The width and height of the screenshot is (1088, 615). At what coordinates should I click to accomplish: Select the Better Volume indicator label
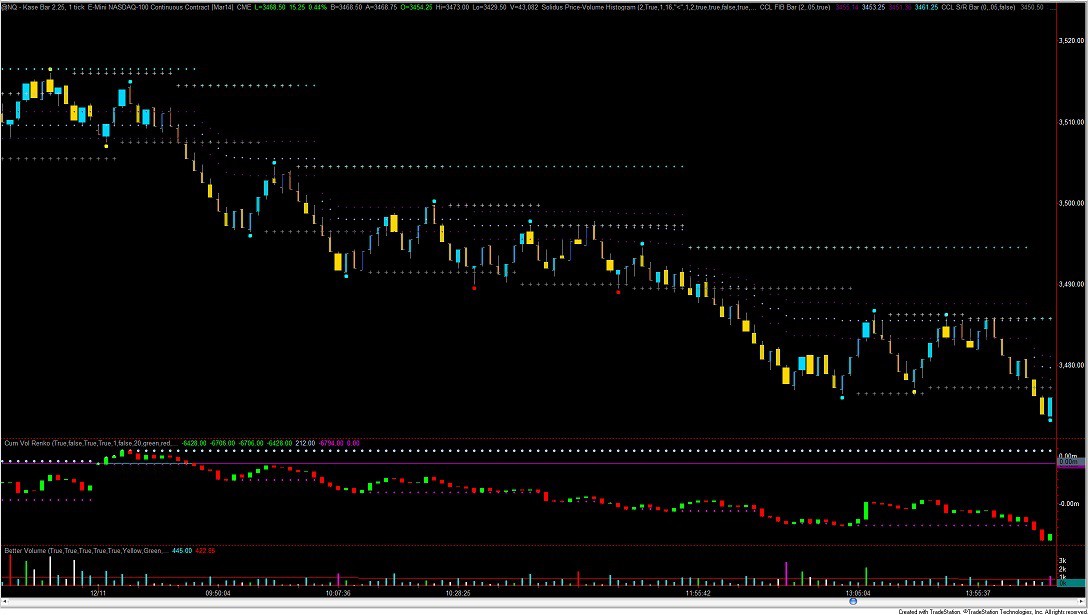pyautogui.click(x=85, y=550)
